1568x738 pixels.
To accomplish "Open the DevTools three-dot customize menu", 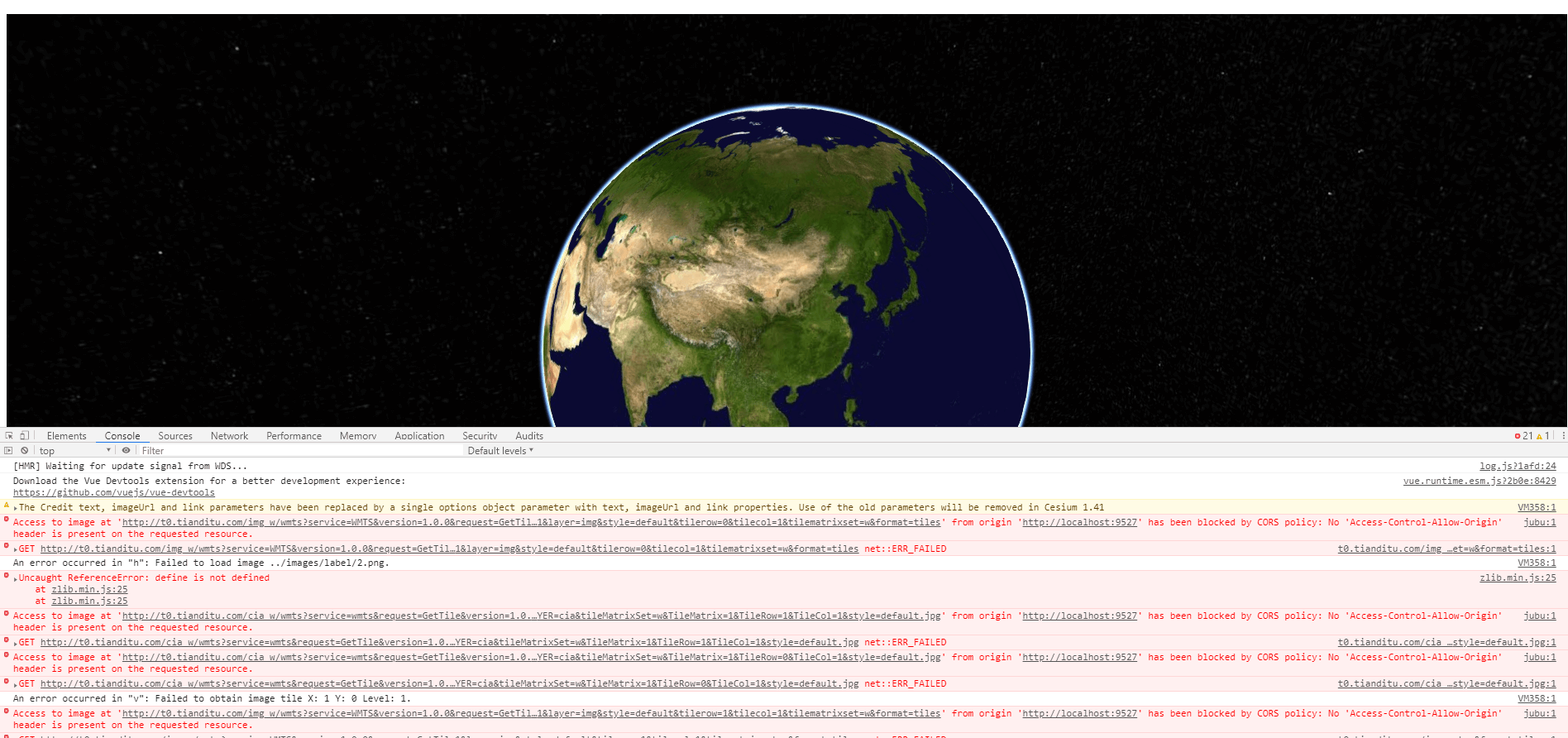I will tap(1563, 435).
